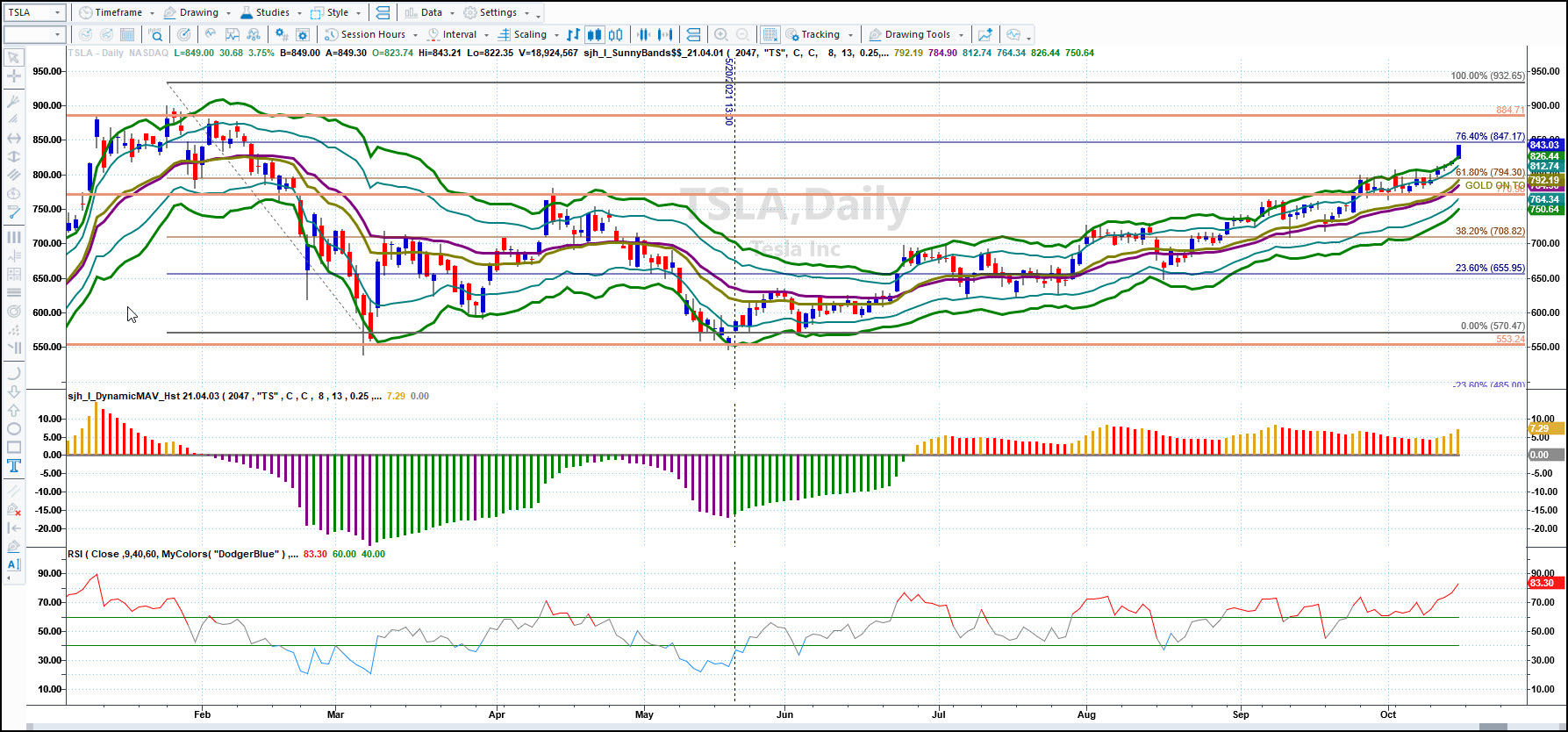Select the rectangle drawing tool
Viewport: 1568px width, 732px height.
click(x=14, y=448)
